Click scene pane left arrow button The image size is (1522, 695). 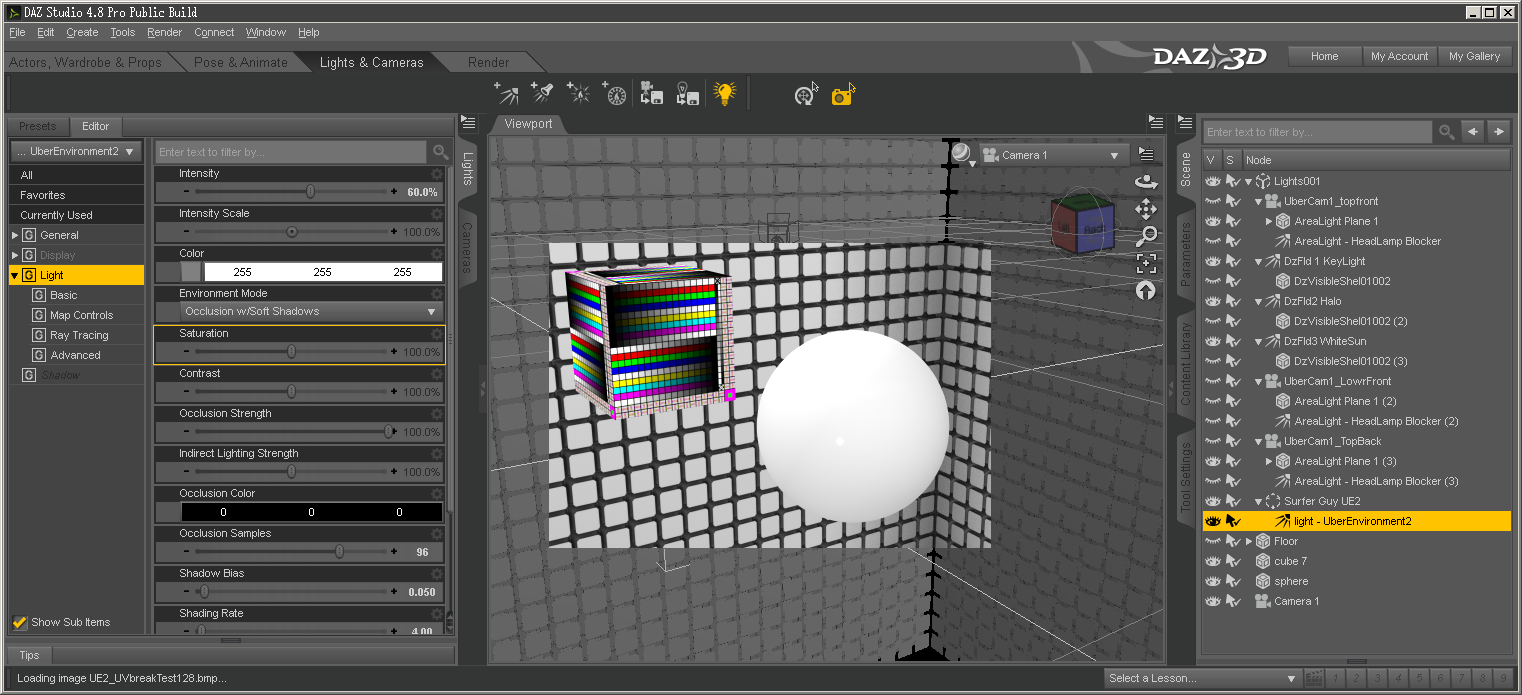coord(1472,132)
